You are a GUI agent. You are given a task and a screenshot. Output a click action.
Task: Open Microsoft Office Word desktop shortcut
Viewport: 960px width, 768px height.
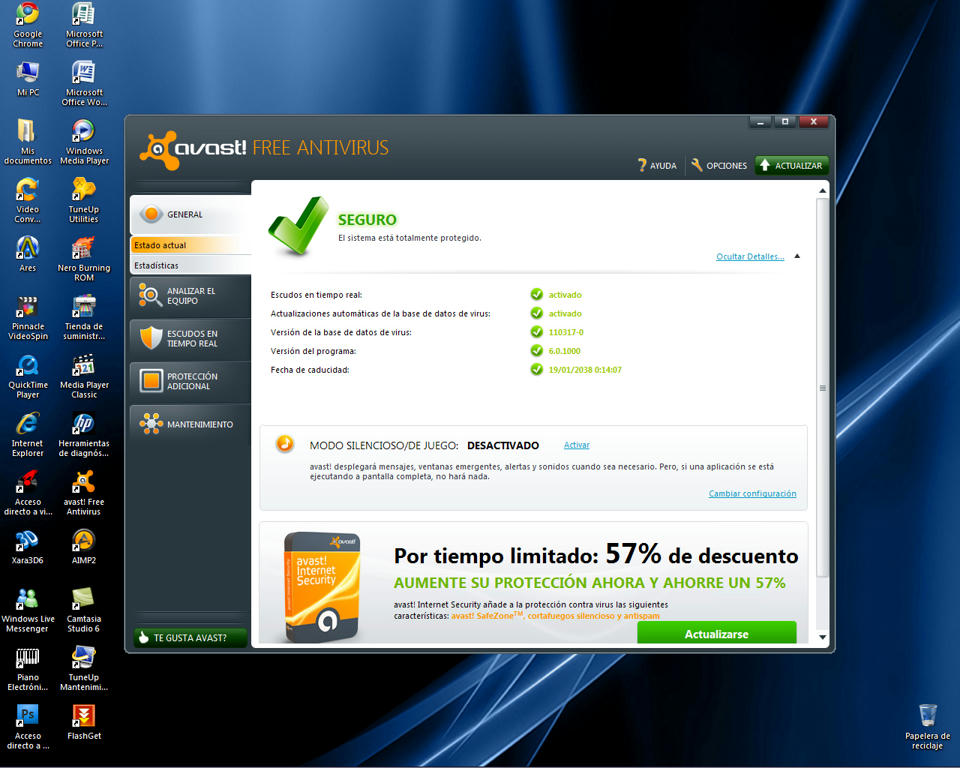click(84, 83)
